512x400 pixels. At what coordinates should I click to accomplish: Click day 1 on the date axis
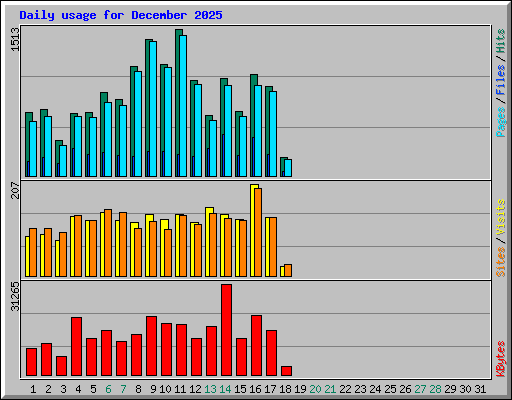tap(33, 389)
